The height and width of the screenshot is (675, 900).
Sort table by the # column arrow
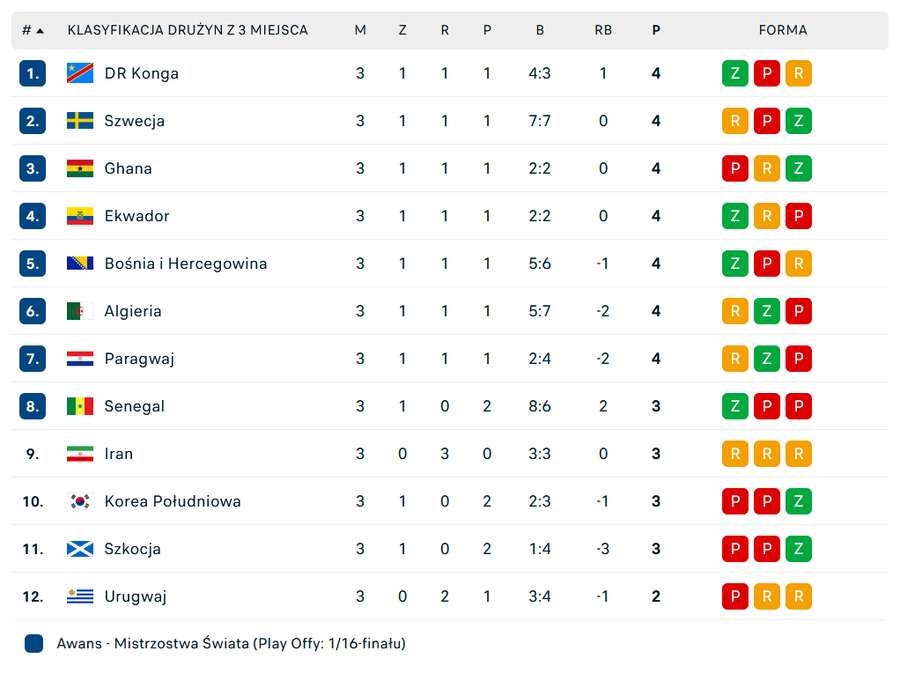point(40,30)
